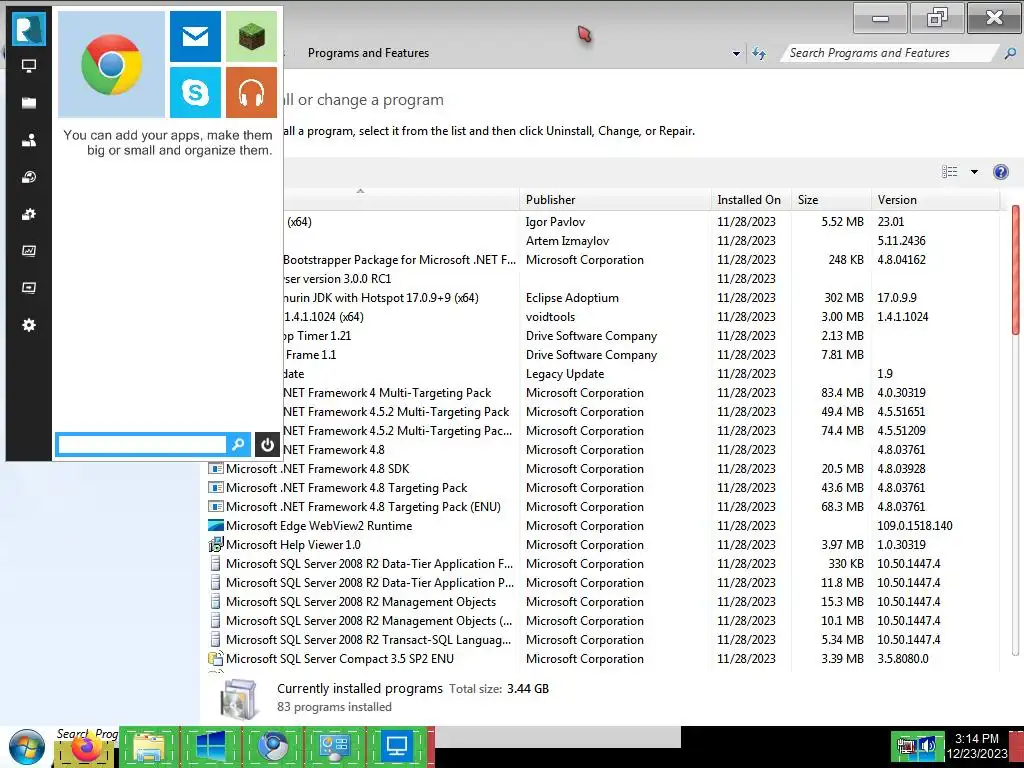Open the Google Chrome tile
Screen dimensions: 1024x768
[111, 64]
